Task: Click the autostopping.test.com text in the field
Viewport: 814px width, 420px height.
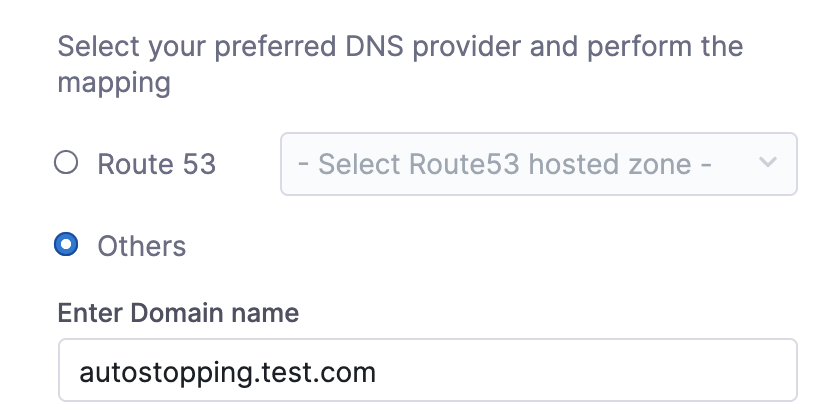Action: (x=227, y=373)
